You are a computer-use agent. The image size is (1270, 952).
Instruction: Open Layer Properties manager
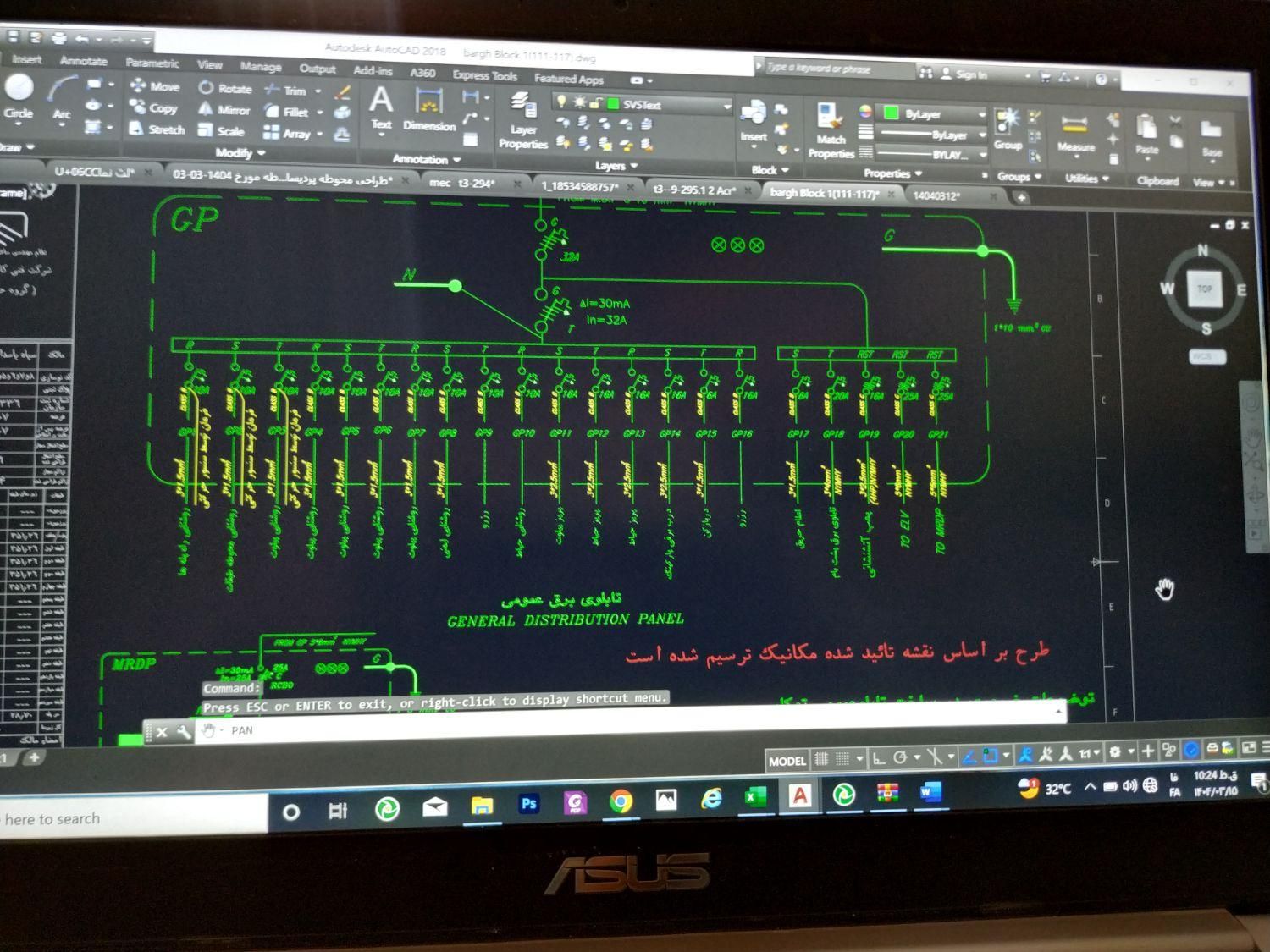(x=523, y=121)
